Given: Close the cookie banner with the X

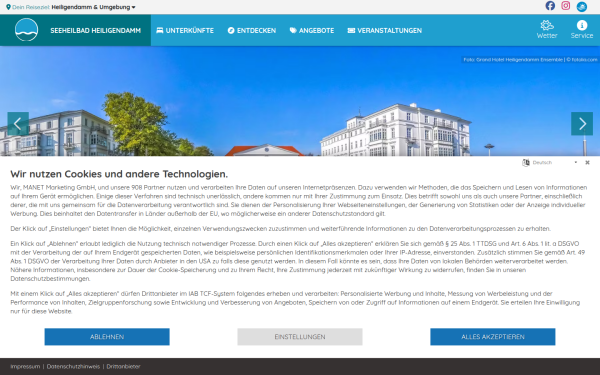Looking at the screenshot, I should coord(587,163).
